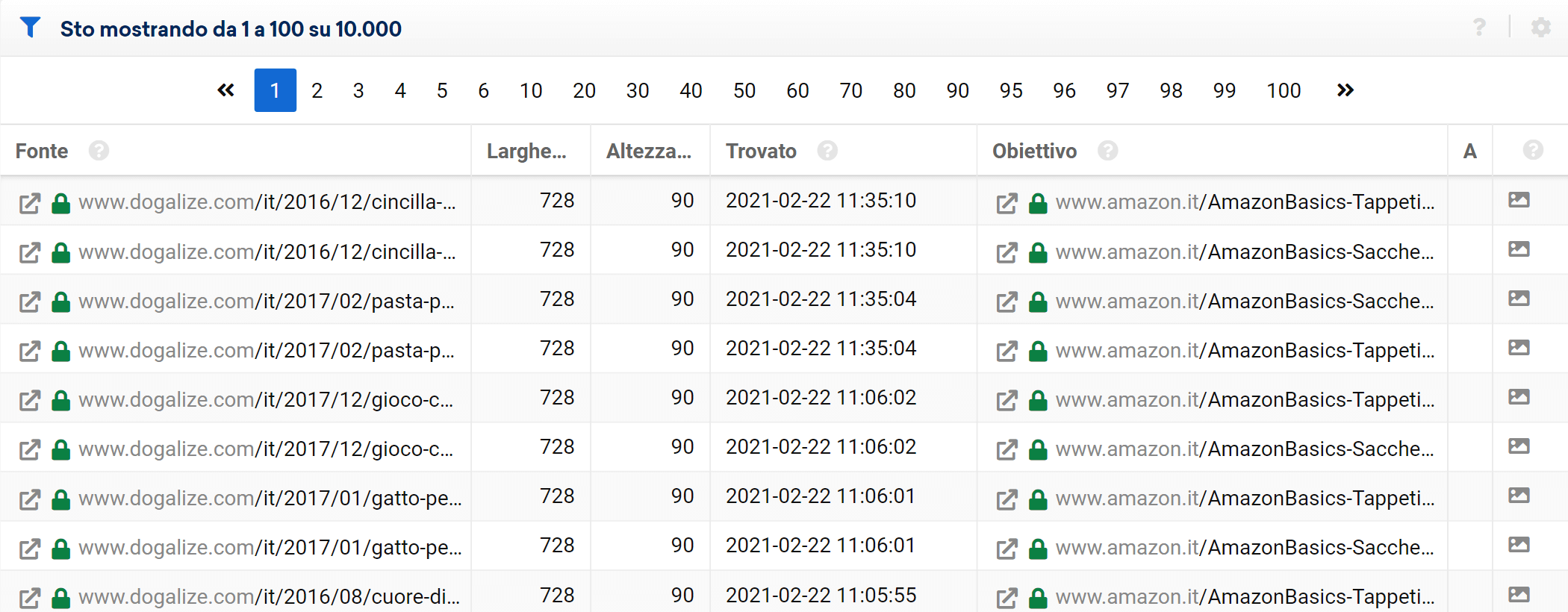Click the help question mark beside settings gear
Screen dimensions: 1568x612
(x=1479, y=28)
